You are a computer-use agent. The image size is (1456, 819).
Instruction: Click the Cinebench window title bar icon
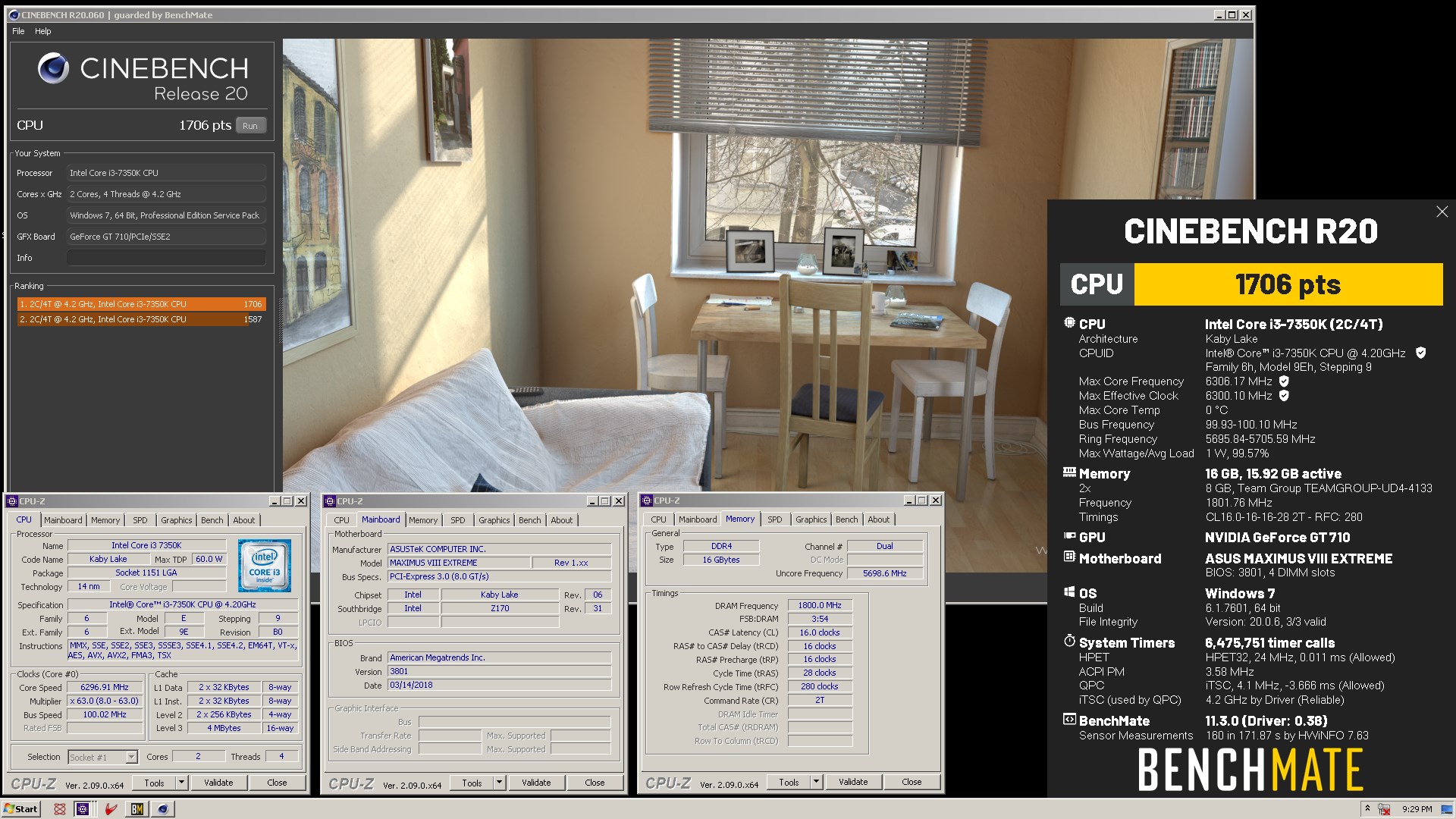coord(14,14)
